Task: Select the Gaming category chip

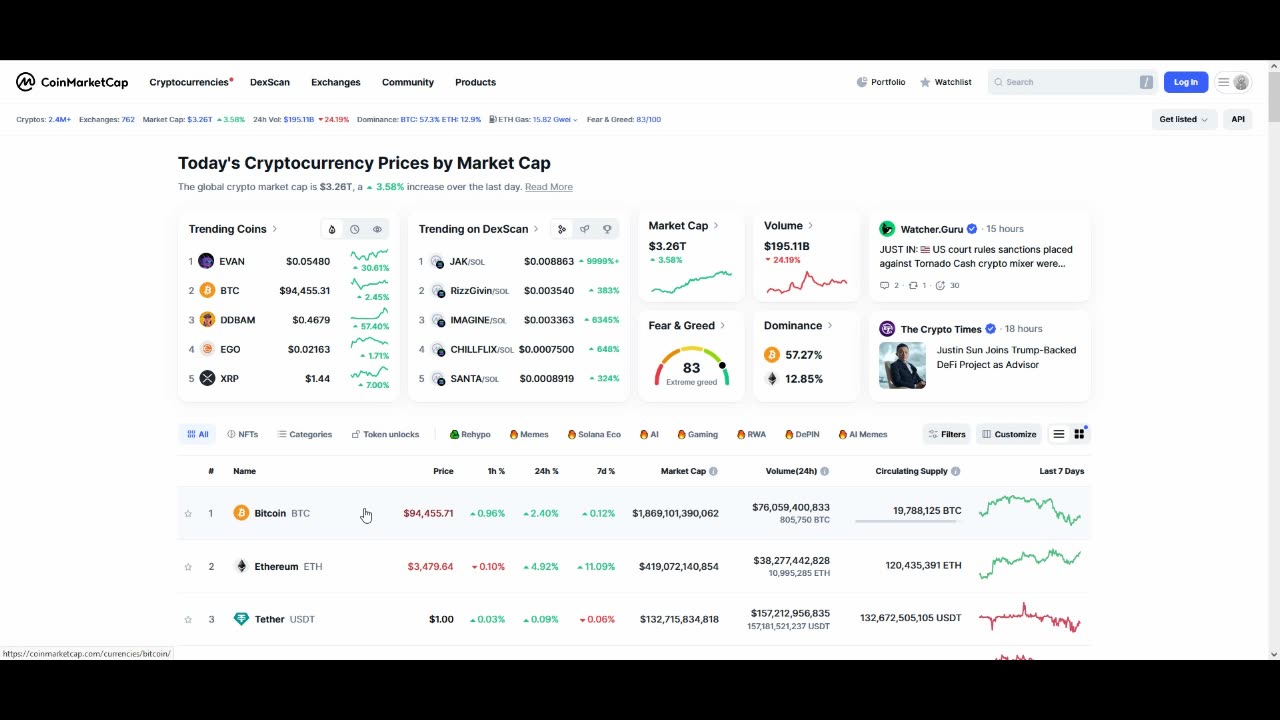Action: pos(698,434)
